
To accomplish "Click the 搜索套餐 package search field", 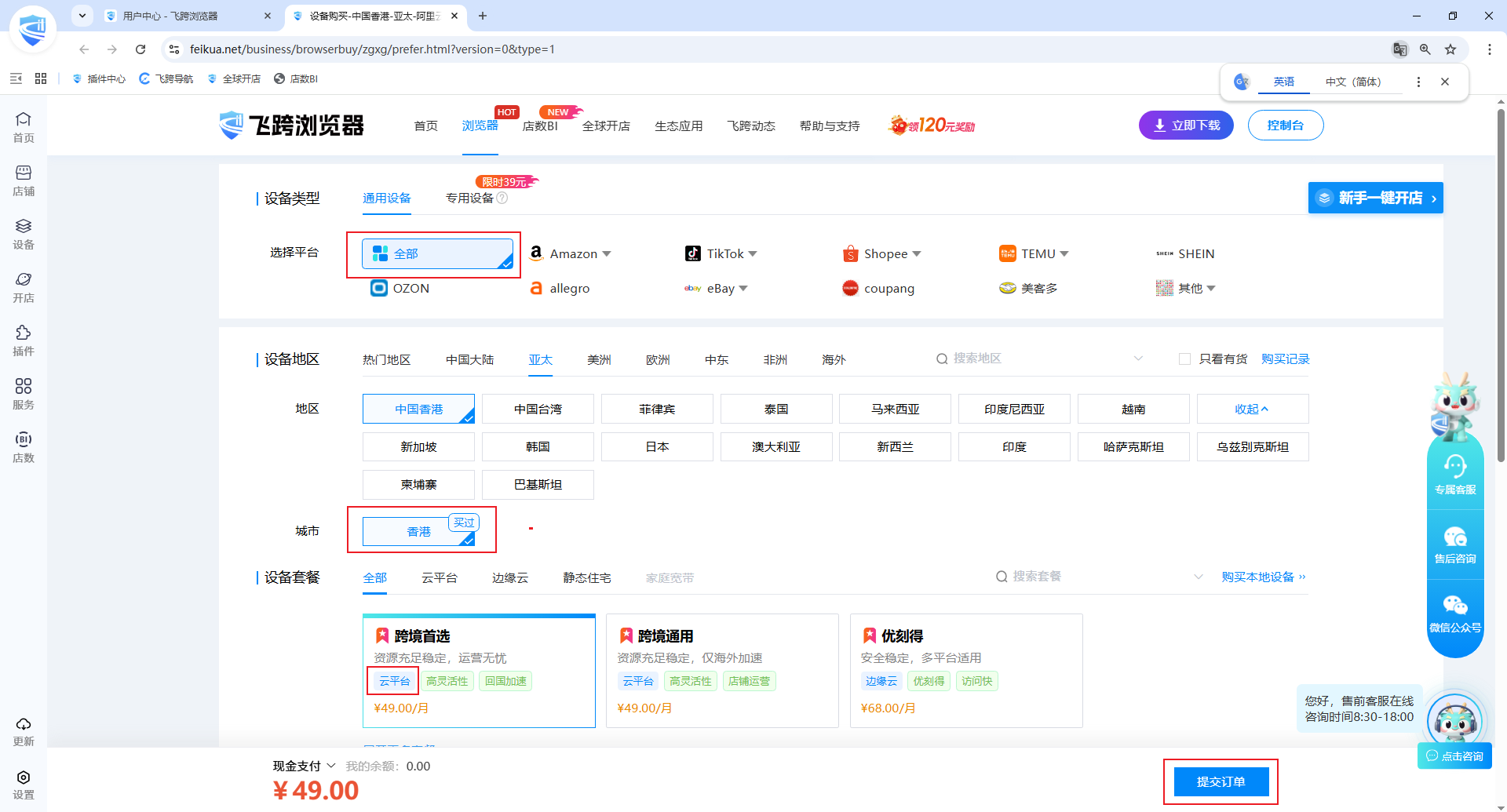I will click(1099, 577).
